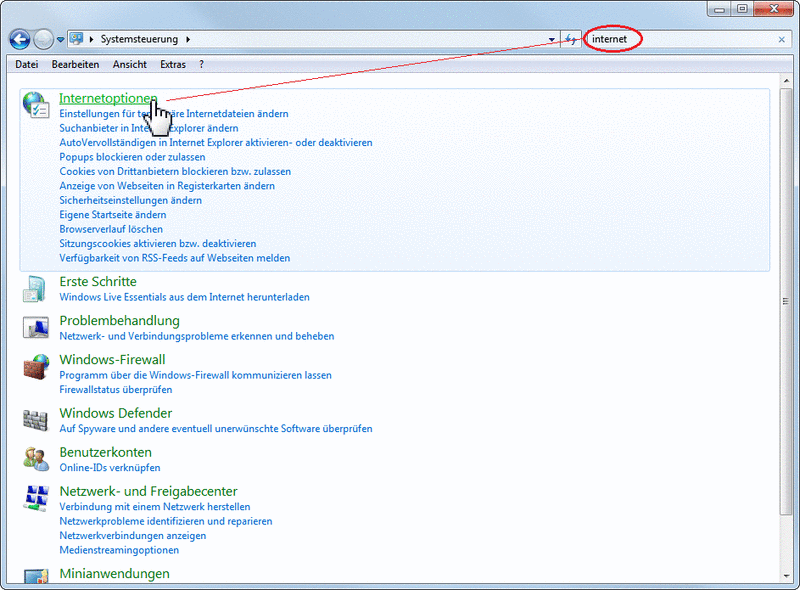Open the Windows-Firewall heading

pyautogui.click(x=112, y=360)
